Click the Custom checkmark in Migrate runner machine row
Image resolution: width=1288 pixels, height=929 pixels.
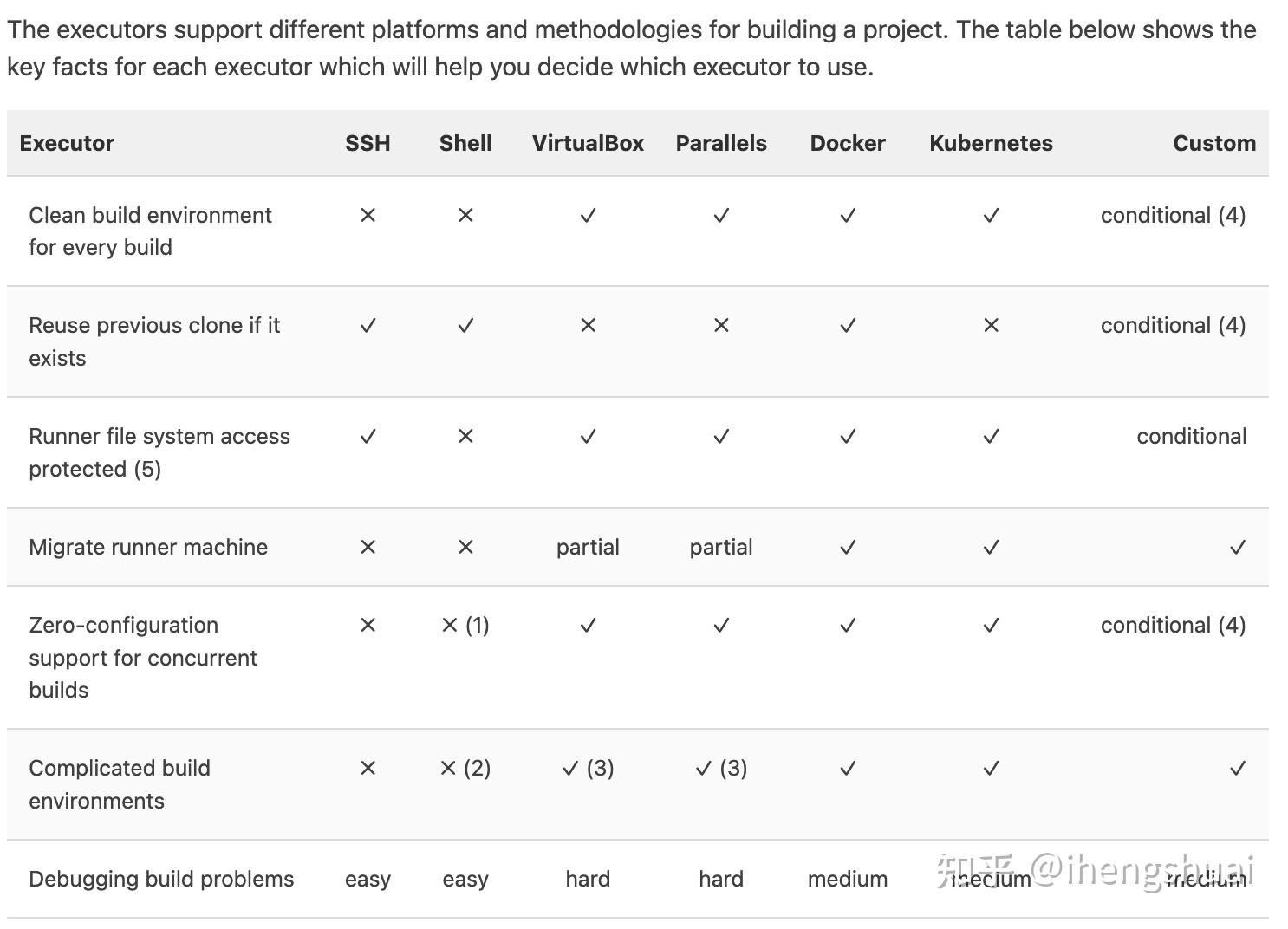(1237, 547)
